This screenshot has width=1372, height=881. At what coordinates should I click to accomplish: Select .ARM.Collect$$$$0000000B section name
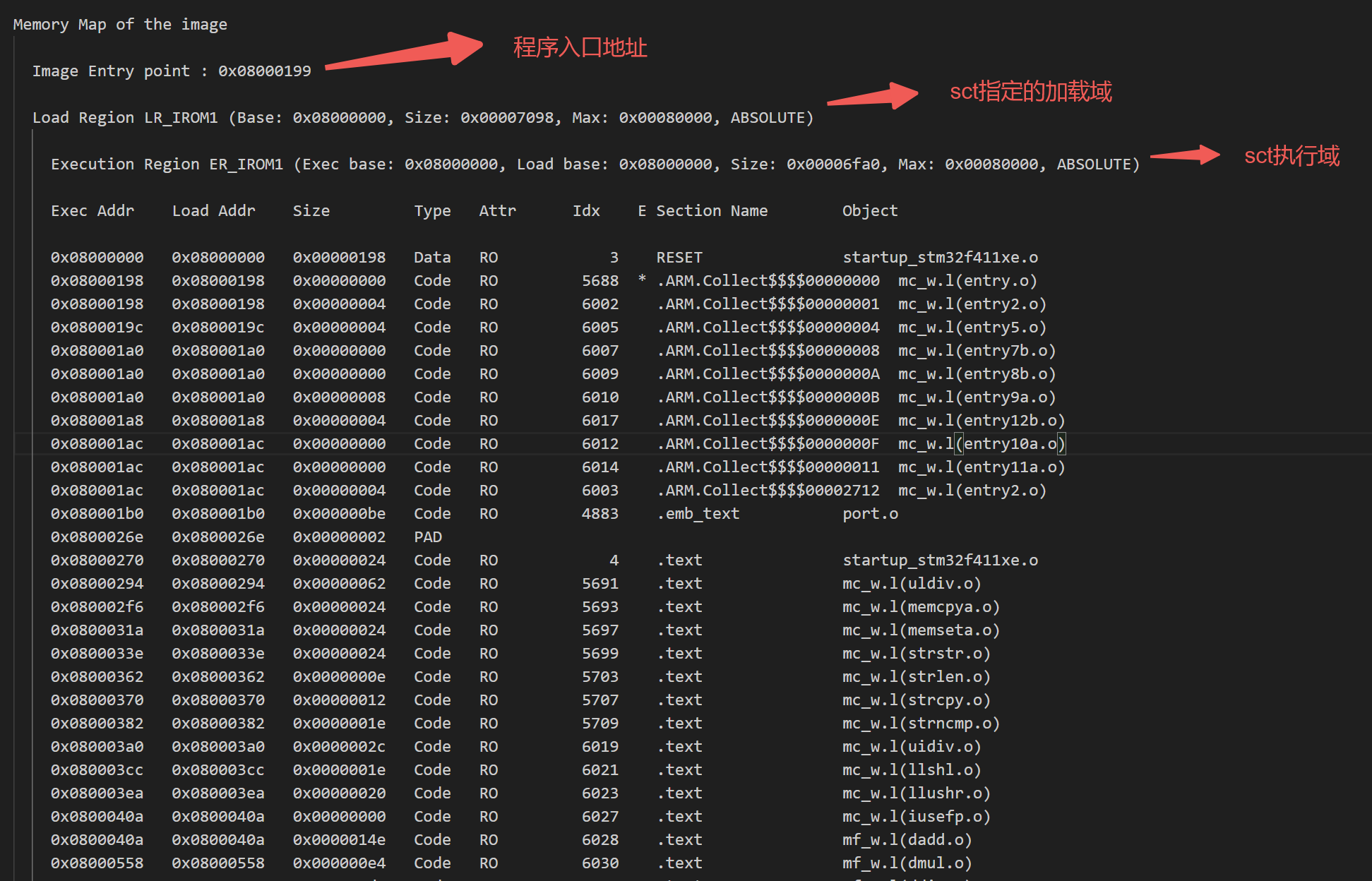pos(768,397)
